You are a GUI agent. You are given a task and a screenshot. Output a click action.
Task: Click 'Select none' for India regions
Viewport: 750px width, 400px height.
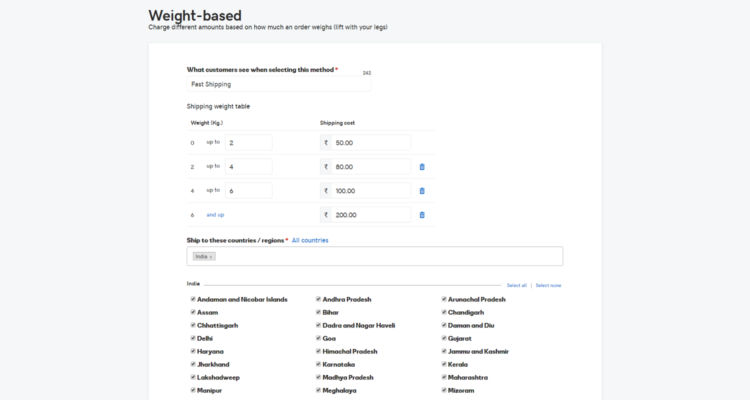(x=548, y=285)
